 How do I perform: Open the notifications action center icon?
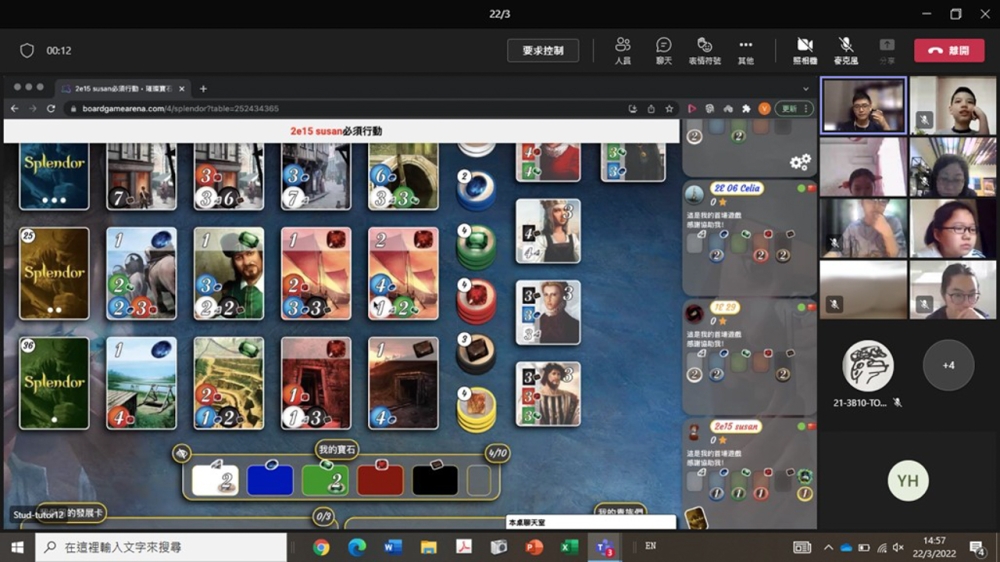(977, 547)
